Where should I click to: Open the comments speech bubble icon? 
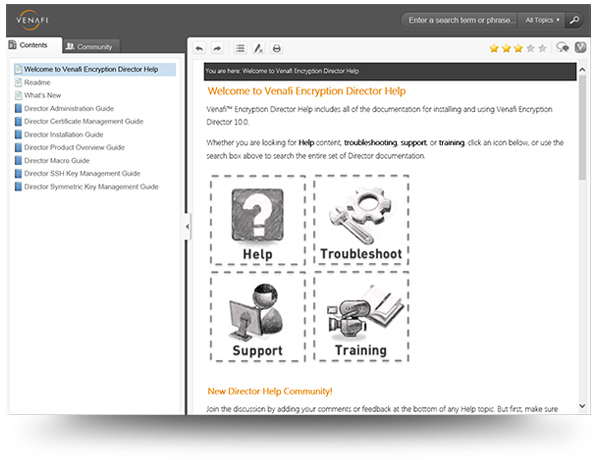(563, 47)
